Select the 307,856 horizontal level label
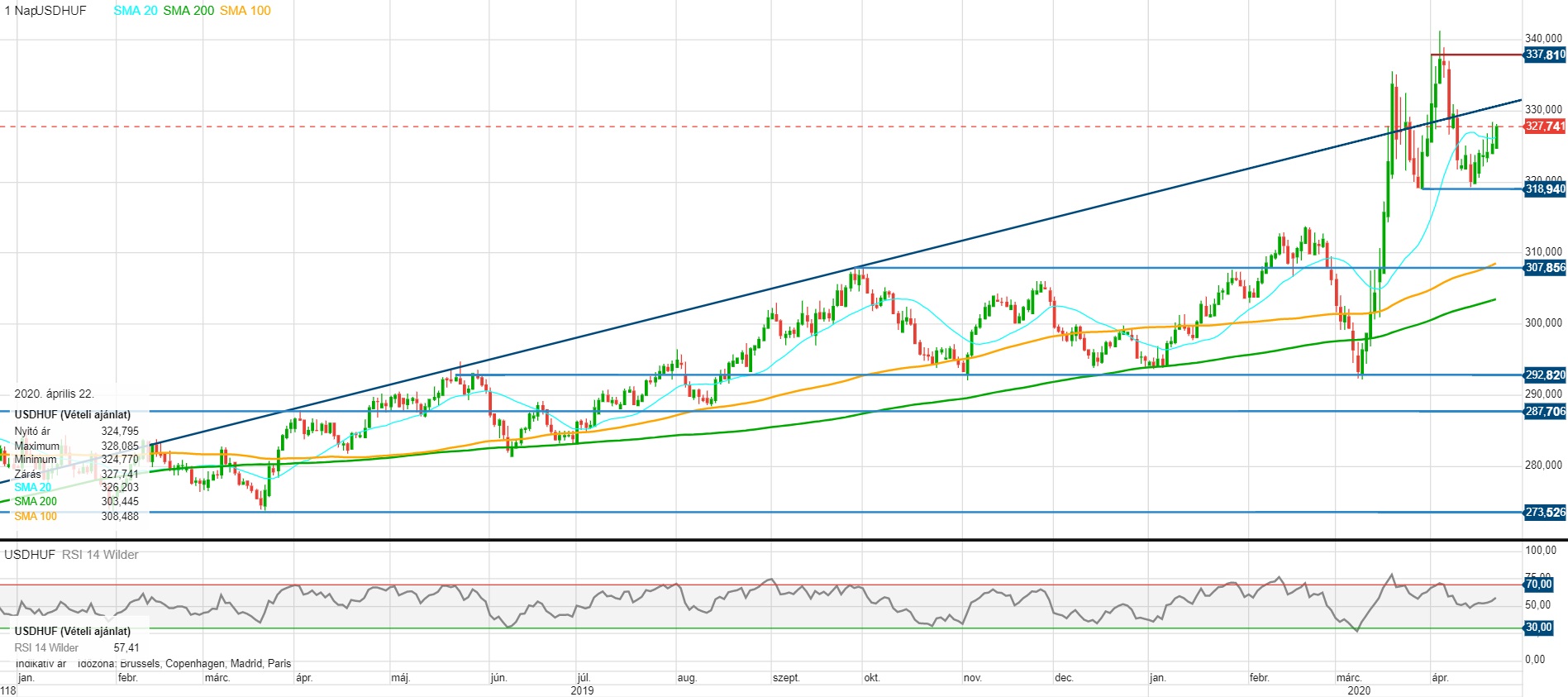 (x=1545, y=268)
